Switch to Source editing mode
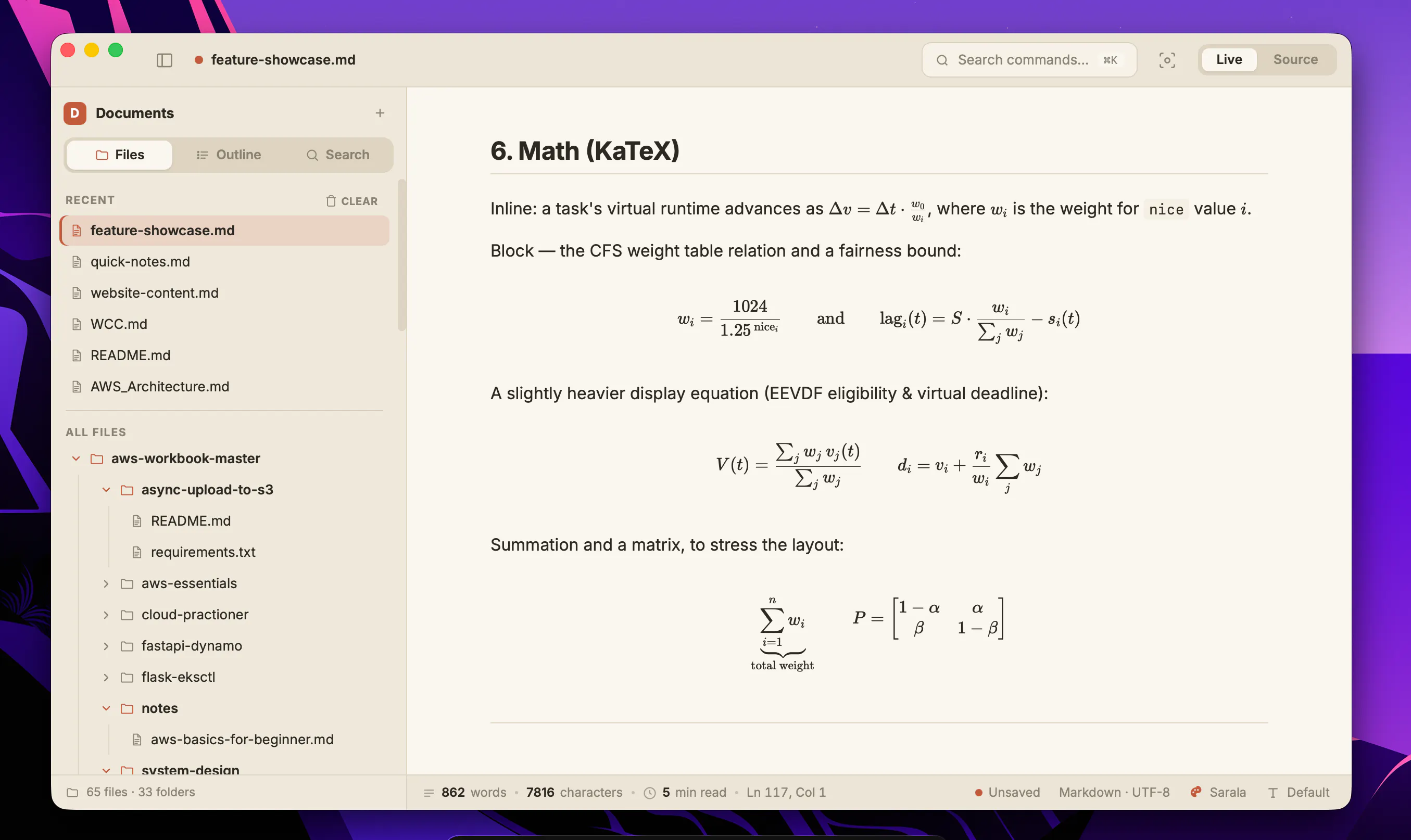This screenshot has width=1411, height=840. pos(1295,59)
